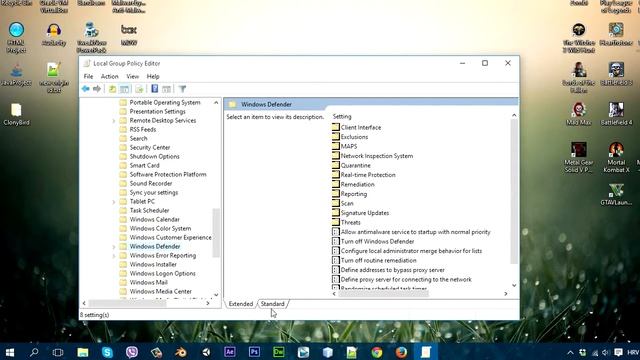
Task: Expand the Tablet PC tree node
Action: [114, 202]
